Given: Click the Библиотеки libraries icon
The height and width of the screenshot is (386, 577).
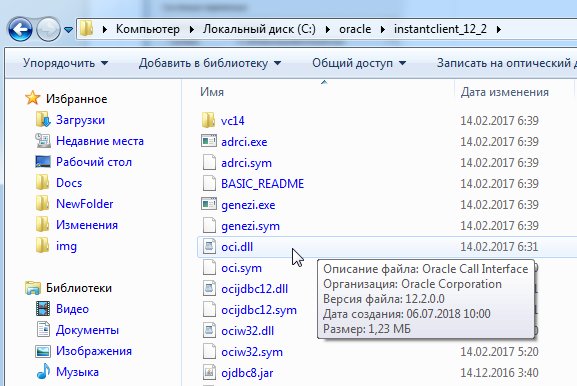Looking at the screenshot, I should point(33,288).
